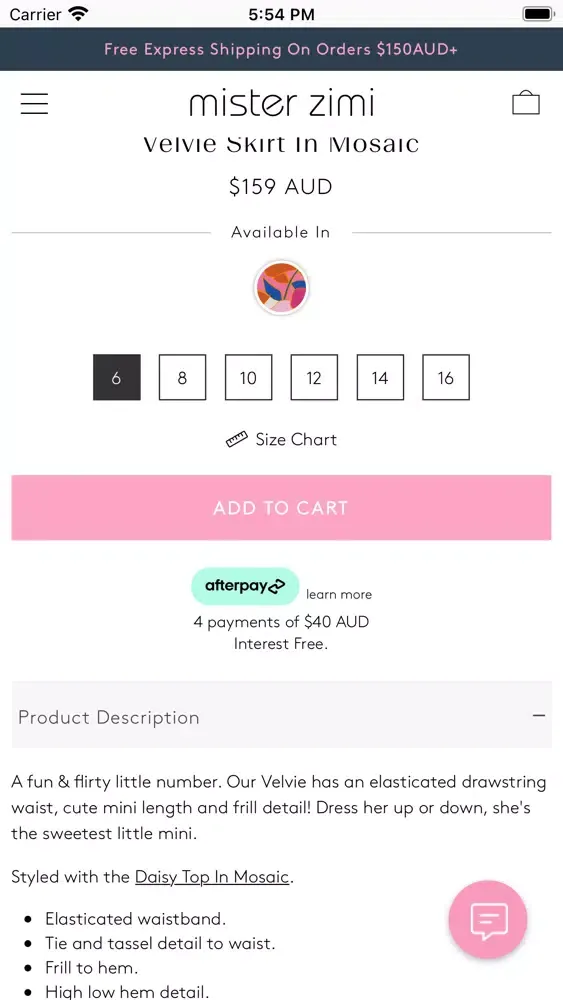The height and width of the screenshot is (1000, 563).
Task: Tap the afterpay logo badge
Action: pos(245,586)
